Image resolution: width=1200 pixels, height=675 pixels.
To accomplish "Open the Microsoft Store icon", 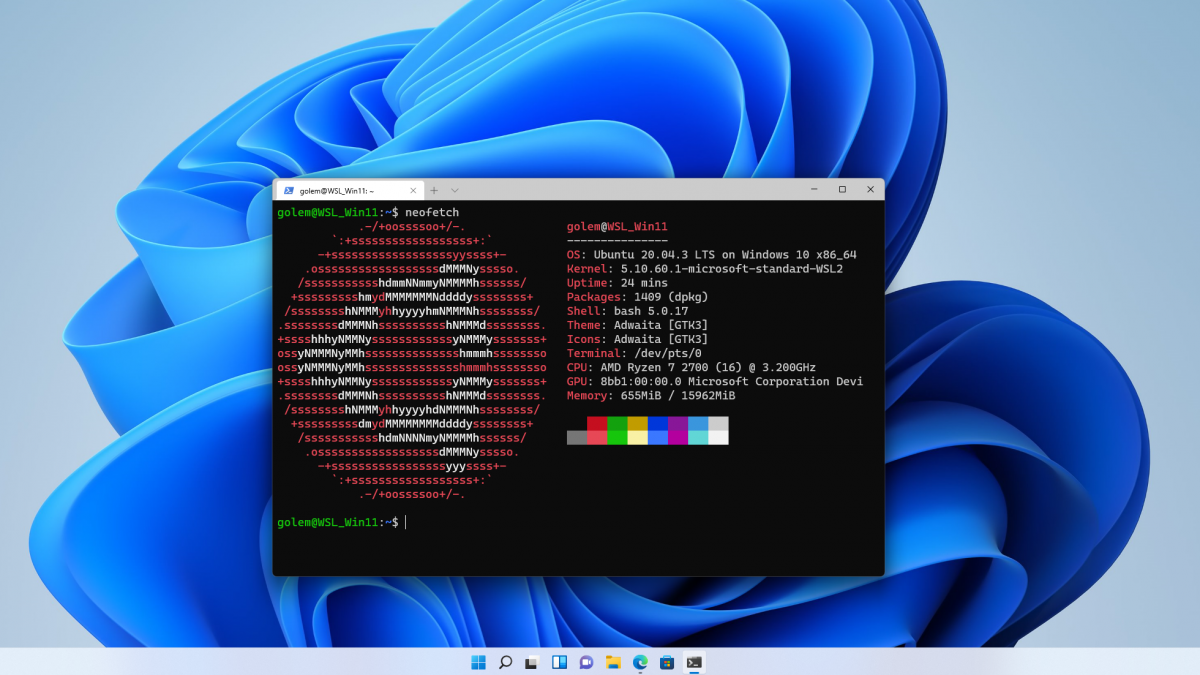I will (x=668, y=661).
